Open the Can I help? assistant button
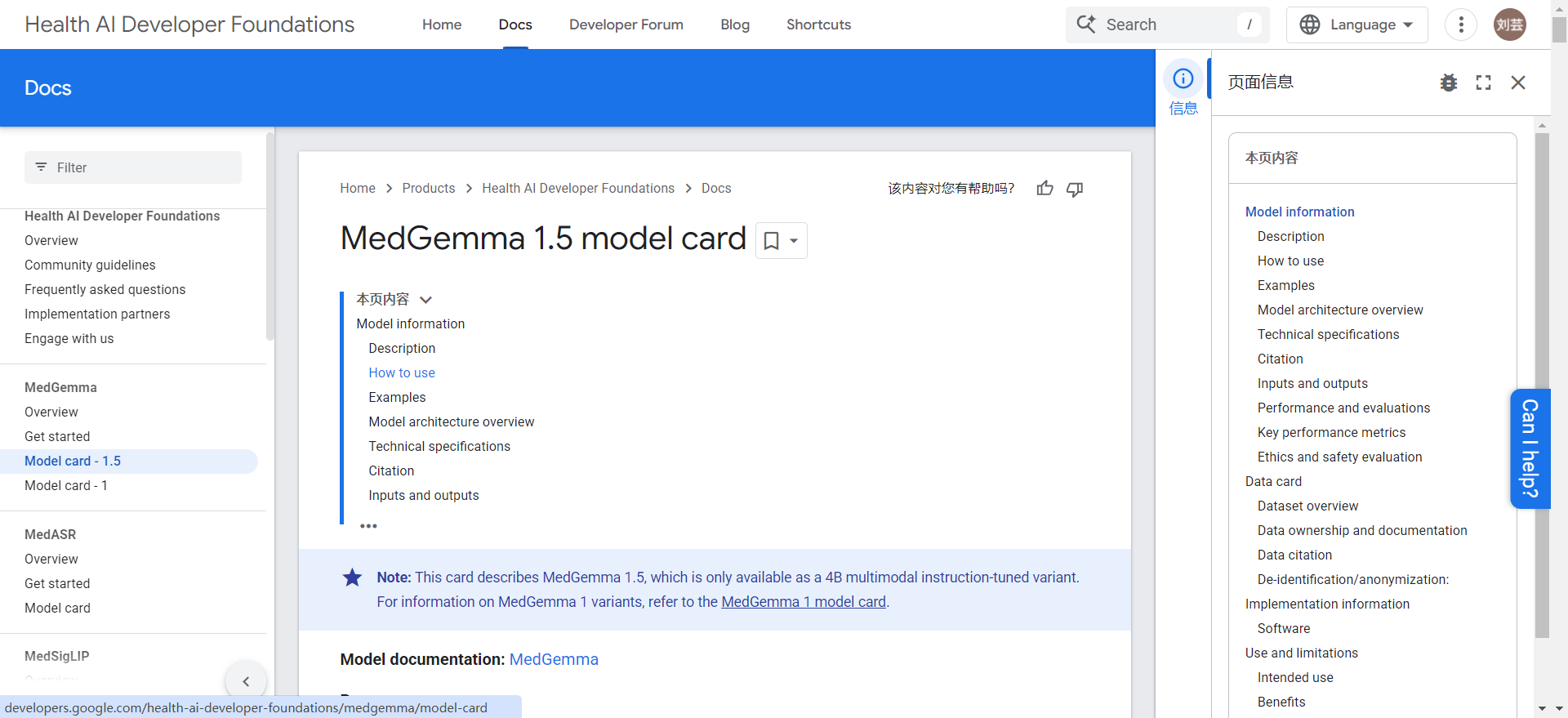The image size is (1568, 718). point(1530,448)
